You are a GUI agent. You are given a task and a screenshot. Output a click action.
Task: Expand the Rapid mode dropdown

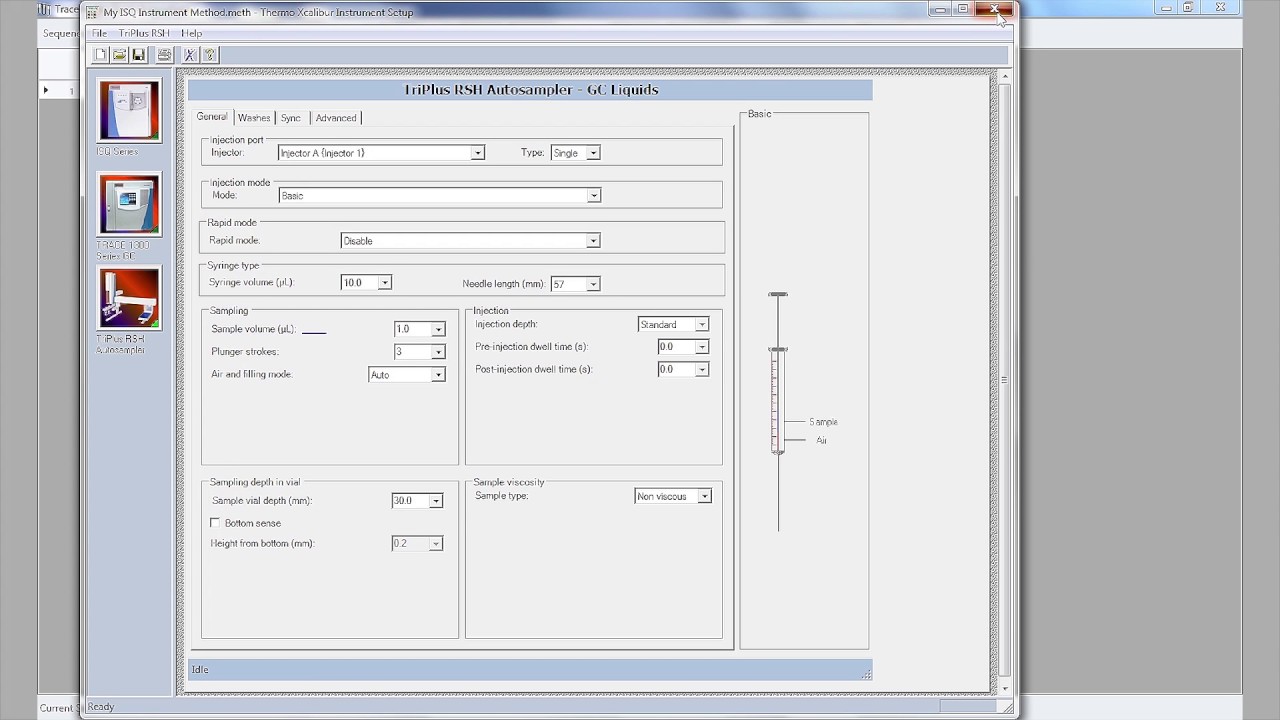(x=593, y=241)
